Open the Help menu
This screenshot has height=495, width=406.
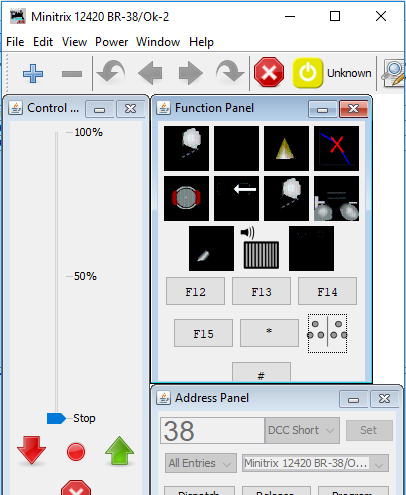point(201,42)
